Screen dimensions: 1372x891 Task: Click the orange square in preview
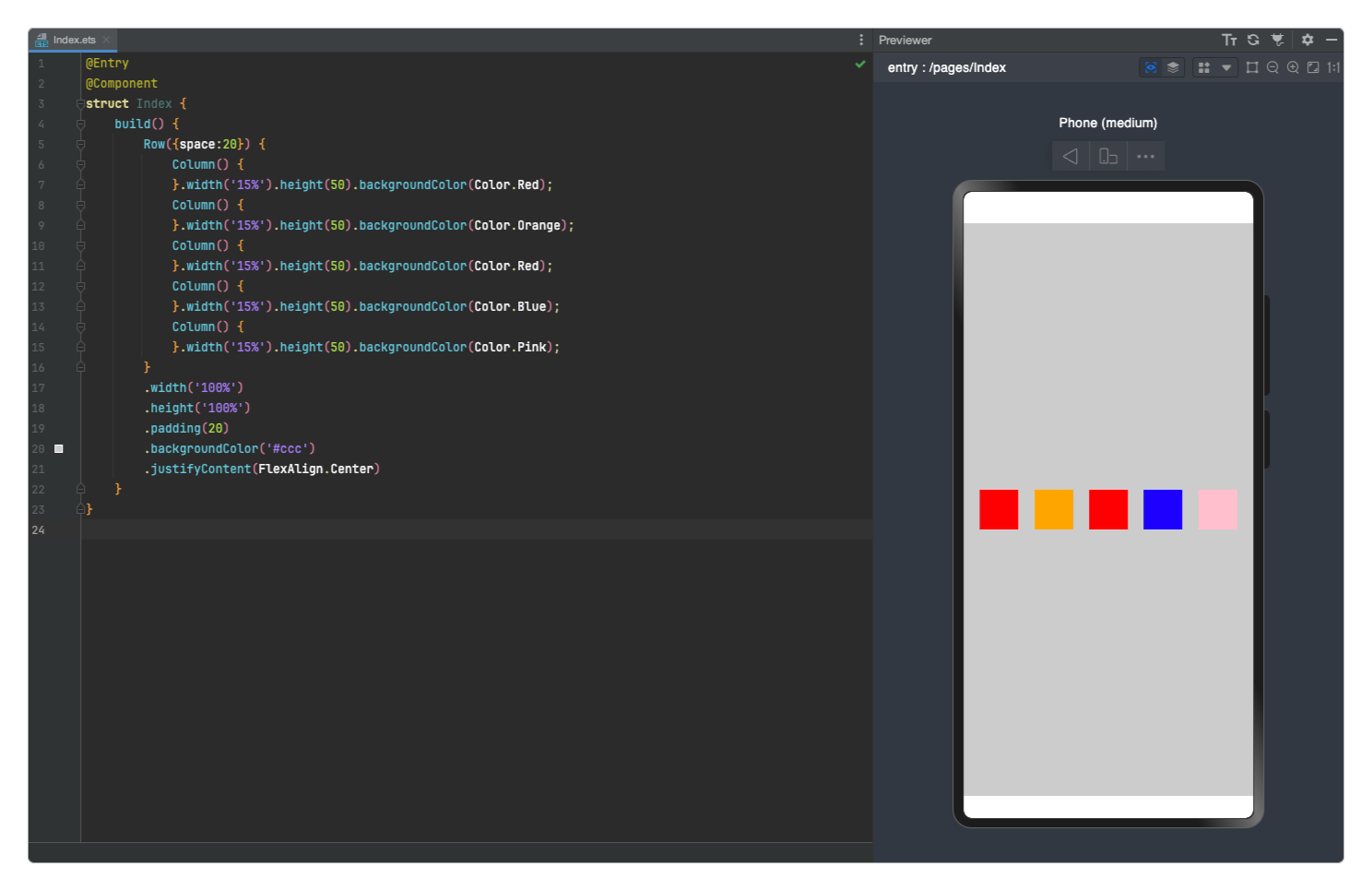(x=1054, y=509)
